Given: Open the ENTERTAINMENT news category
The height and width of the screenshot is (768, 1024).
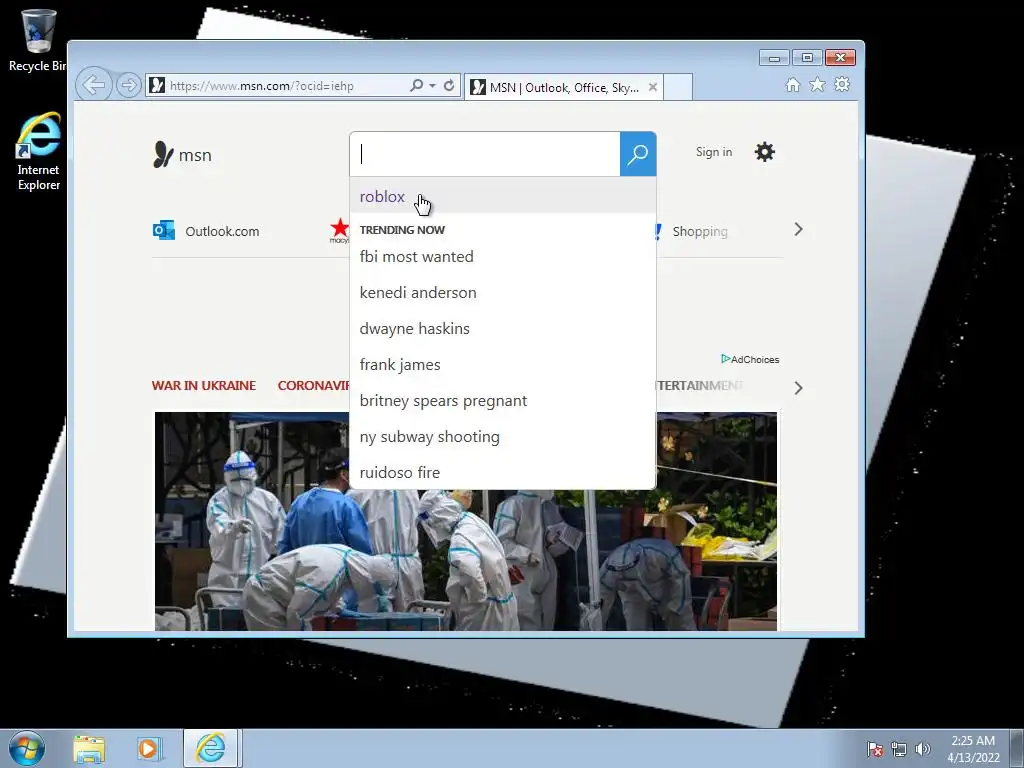Looking at the screenshot, I should (x=700, y=385).
